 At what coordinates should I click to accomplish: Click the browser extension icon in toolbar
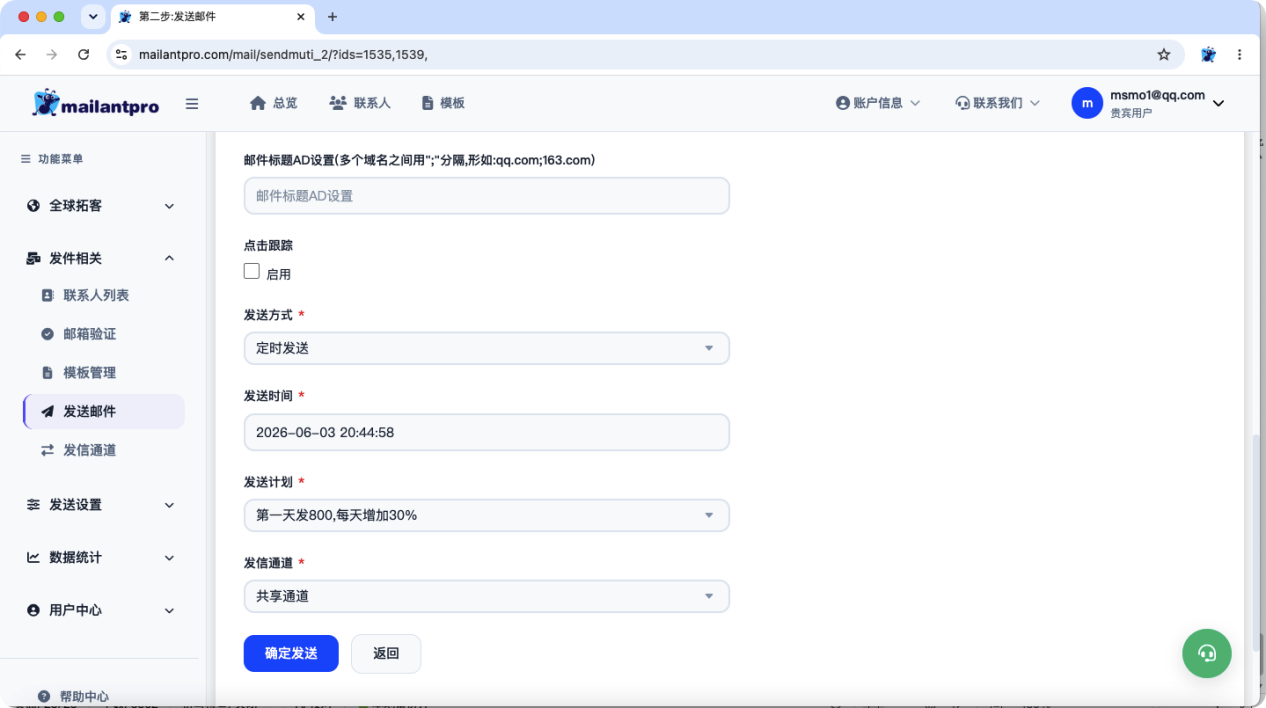pyautogui.click(x=1208, y=54)
